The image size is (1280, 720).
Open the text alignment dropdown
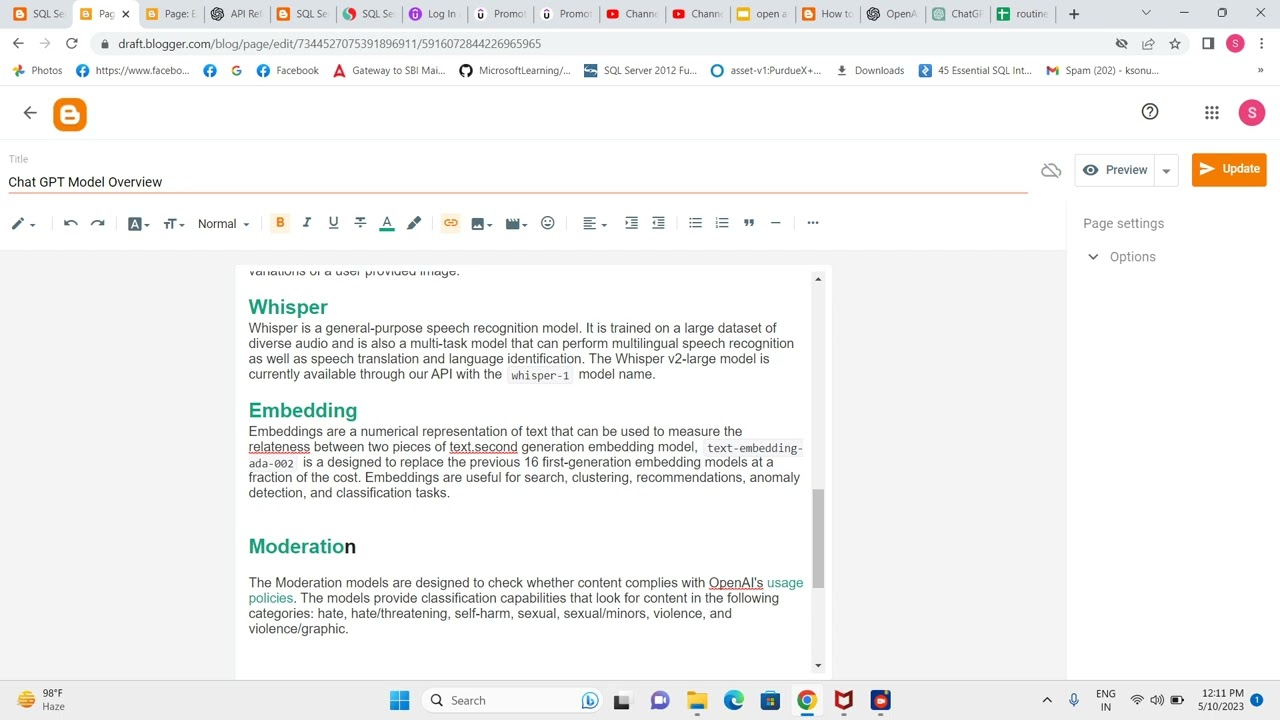[595, 223]
